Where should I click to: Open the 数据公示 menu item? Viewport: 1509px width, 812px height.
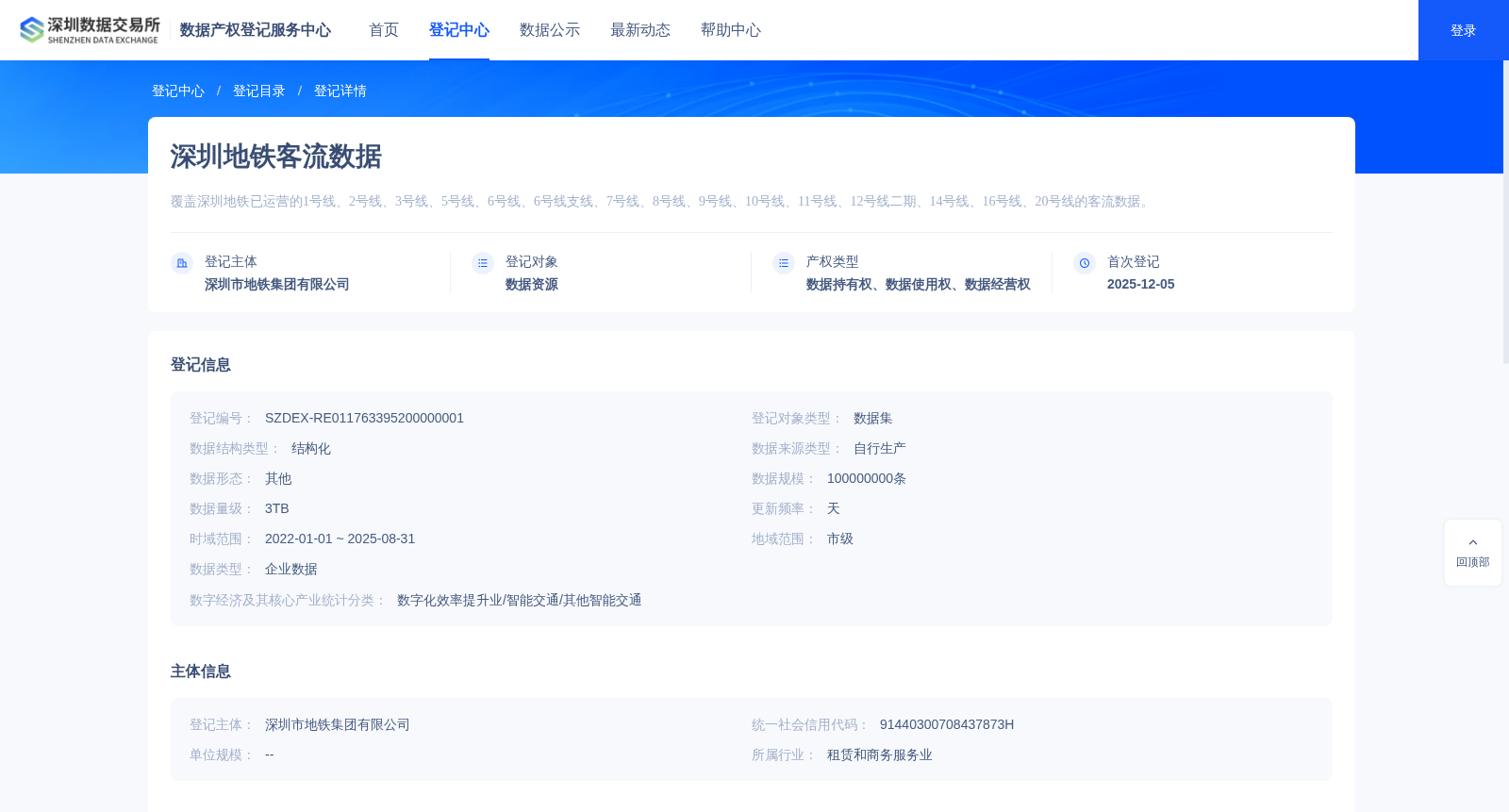pyautogui.click(x=550, y=30)
